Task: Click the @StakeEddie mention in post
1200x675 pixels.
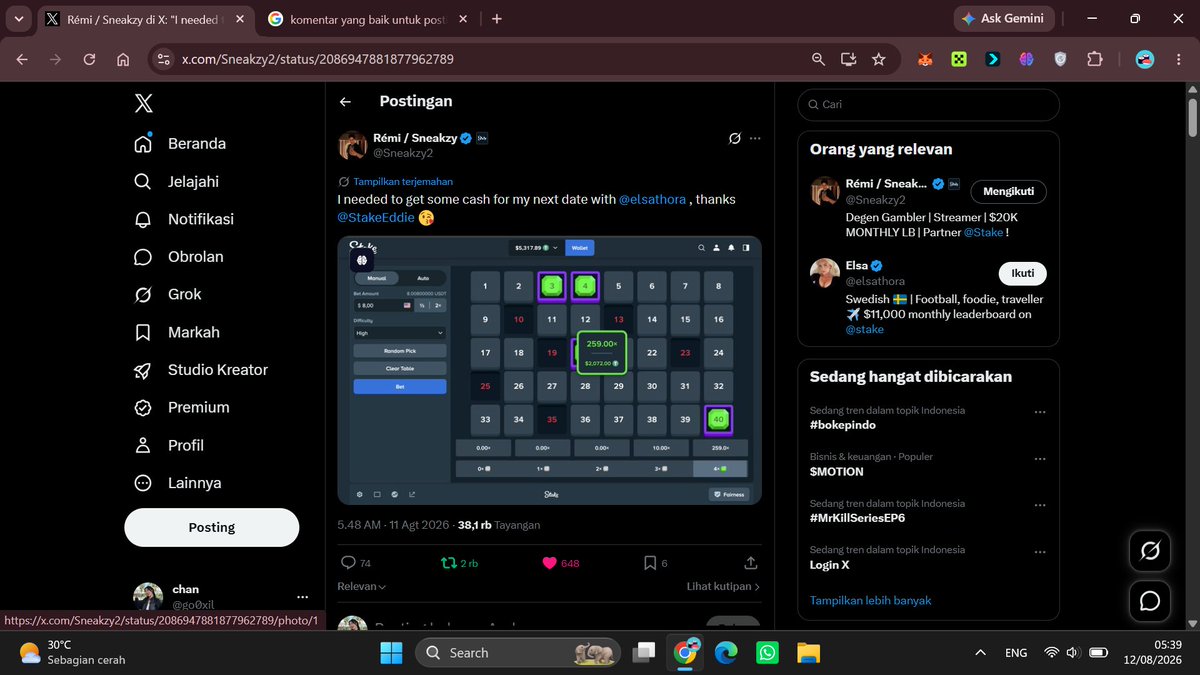Action: [x=375, y=217]
